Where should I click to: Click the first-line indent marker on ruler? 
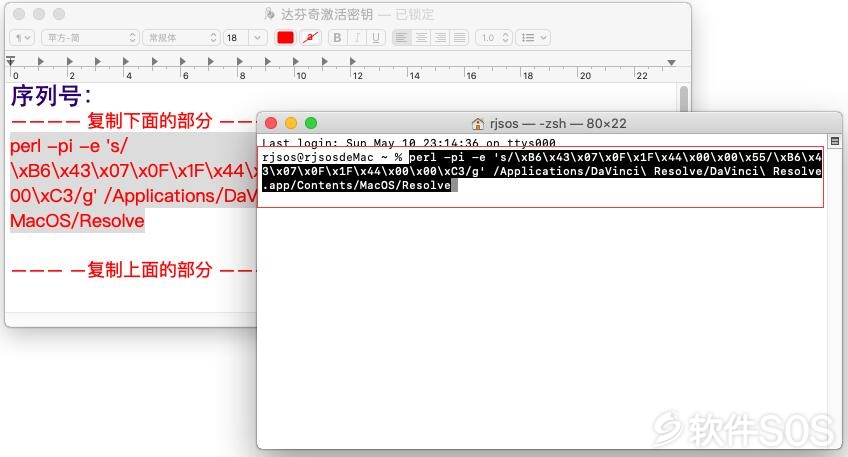tap(11, 61)
